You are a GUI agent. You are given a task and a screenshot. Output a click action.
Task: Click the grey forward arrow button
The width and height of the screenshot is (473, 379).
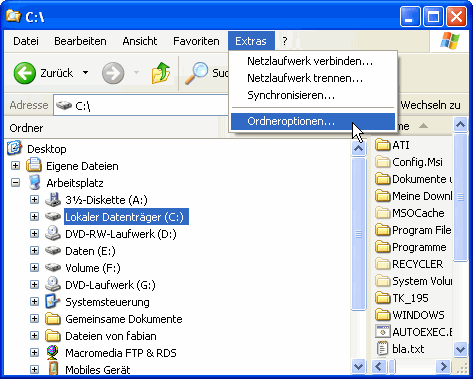(113, 73)
